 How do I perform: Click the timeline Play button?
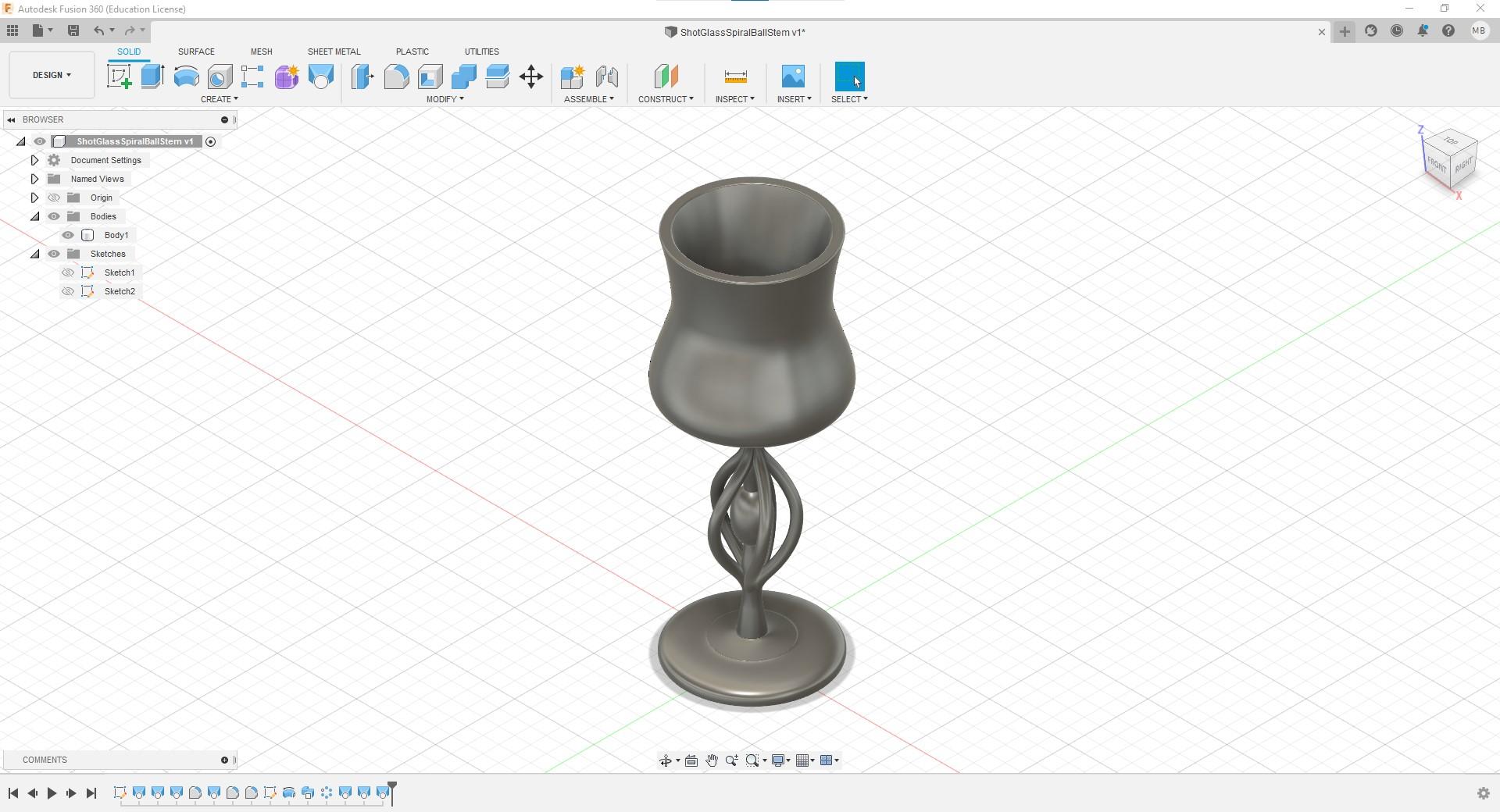click(x=52, y=793)
